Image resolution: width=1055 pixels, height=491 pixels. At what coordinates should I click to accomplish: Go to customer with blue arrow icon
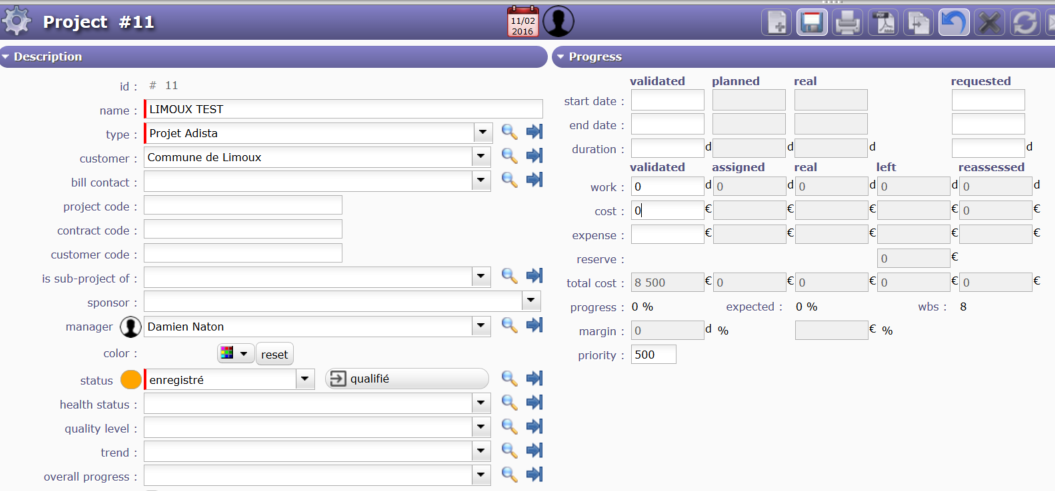tap(534, 156)
